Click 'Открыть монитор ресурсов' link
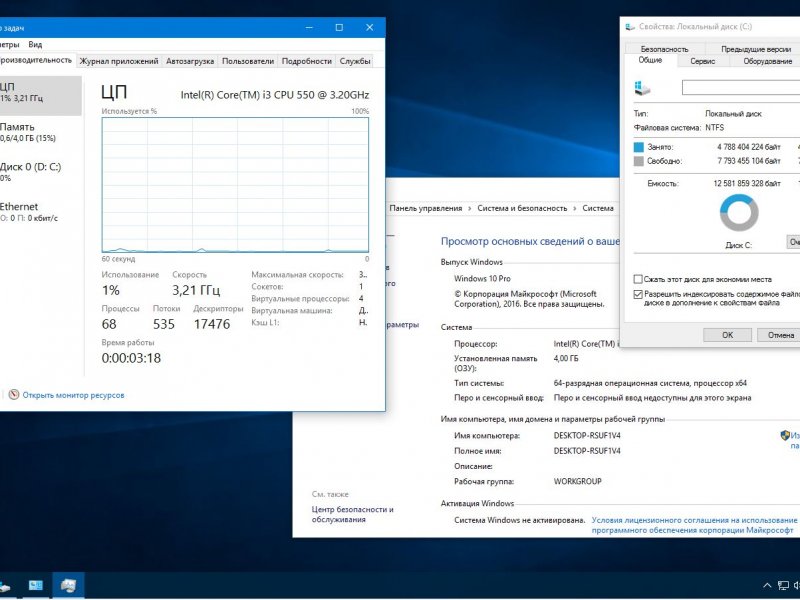800x600 pixels. click(73, 395)
